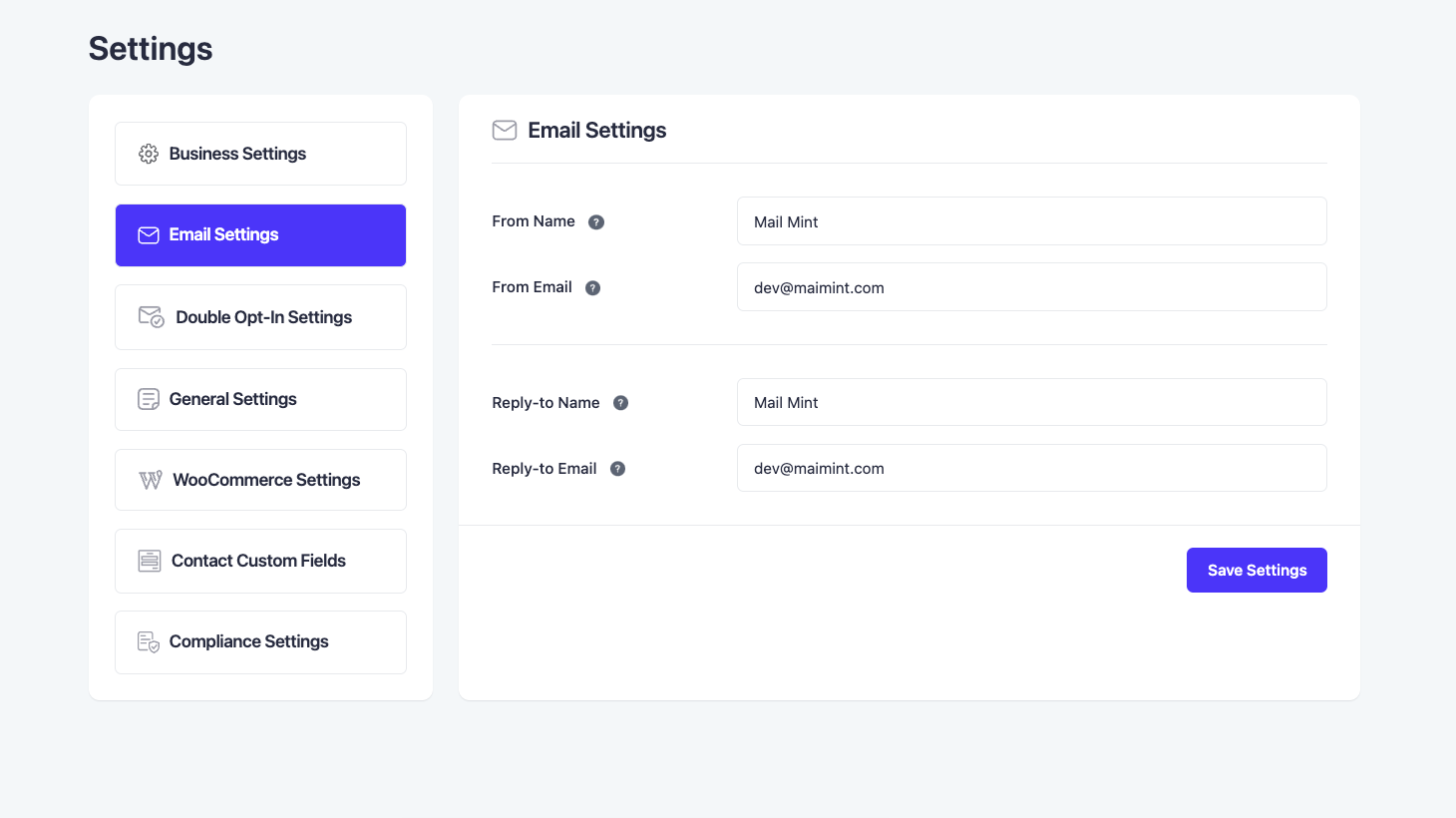Click the Compliance Settings shield icon
This screenshot has width=1456, height=818.
pos(149,641)
